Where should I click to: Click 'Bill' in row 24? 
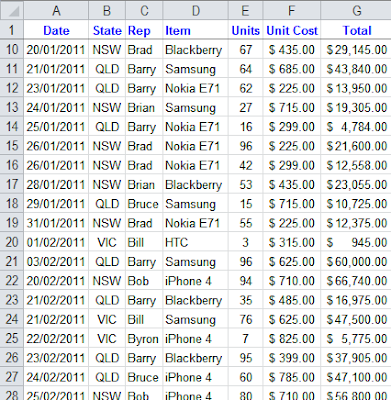click(144, 319)
